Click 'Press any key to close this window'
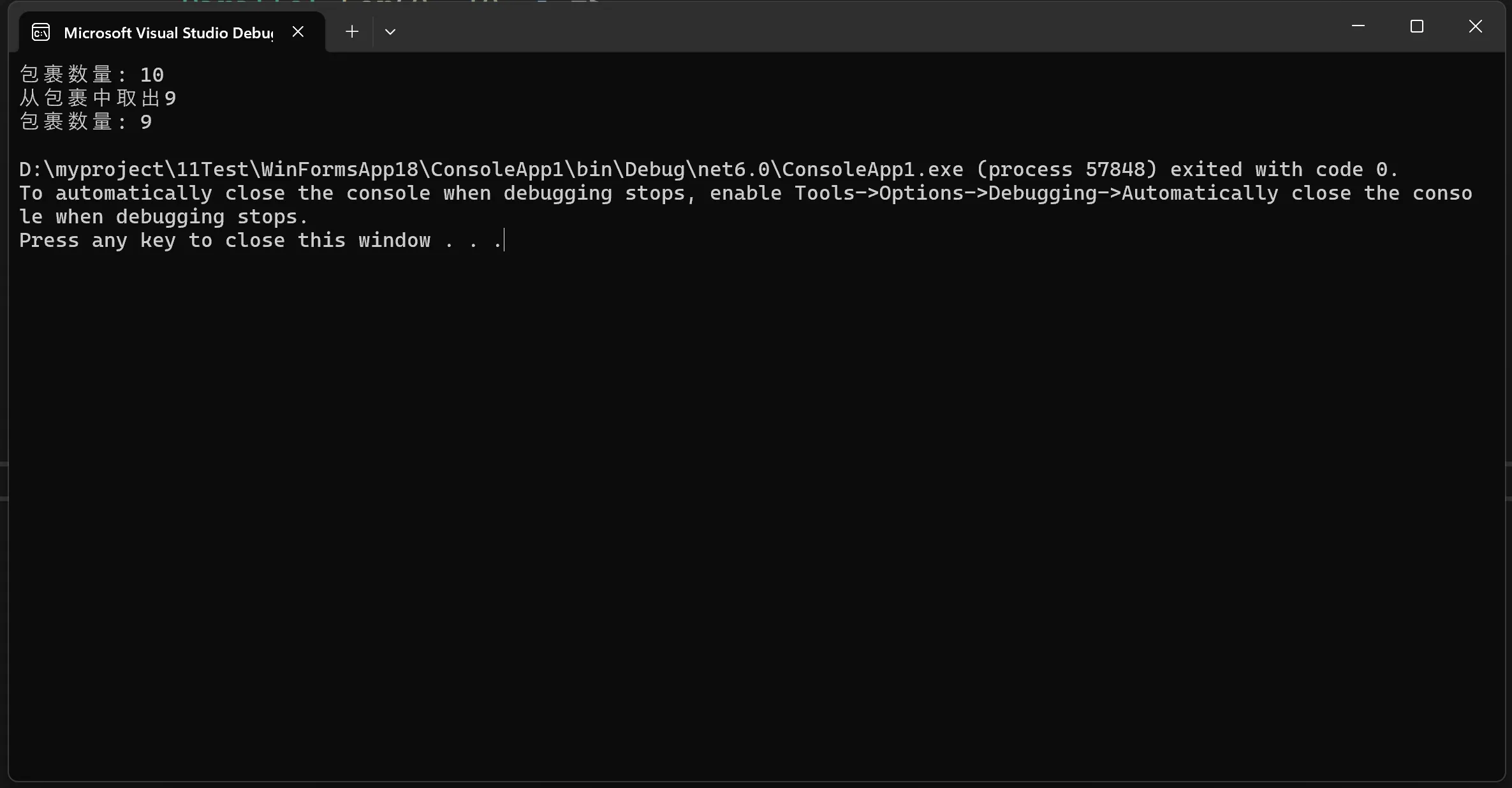Screen dimensions: 1512x788 (224, 240)
